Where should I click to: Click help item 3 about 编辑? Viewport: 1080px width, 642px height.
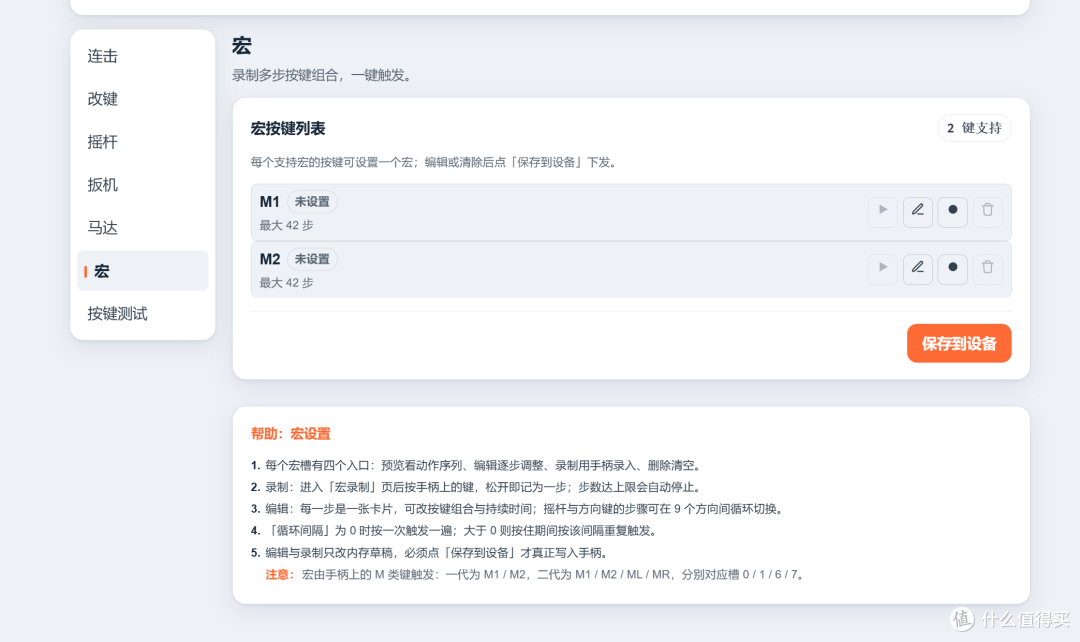click(518, 509)
